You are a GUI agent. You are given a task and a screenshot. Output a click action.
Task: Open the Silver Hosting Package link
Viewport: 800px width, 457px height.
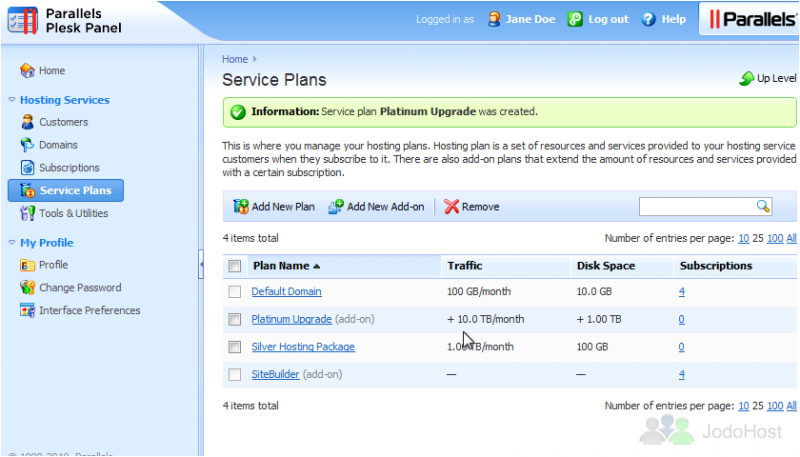coord(302,347)
